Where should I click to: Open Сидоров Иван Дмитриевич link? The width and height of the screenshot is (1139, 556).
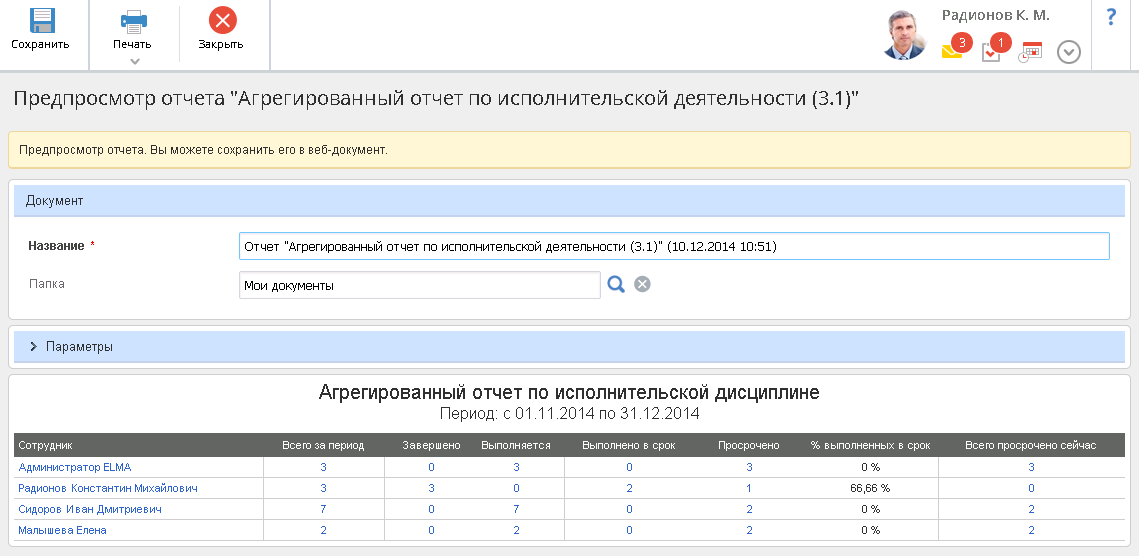click(x=90, y=509)
